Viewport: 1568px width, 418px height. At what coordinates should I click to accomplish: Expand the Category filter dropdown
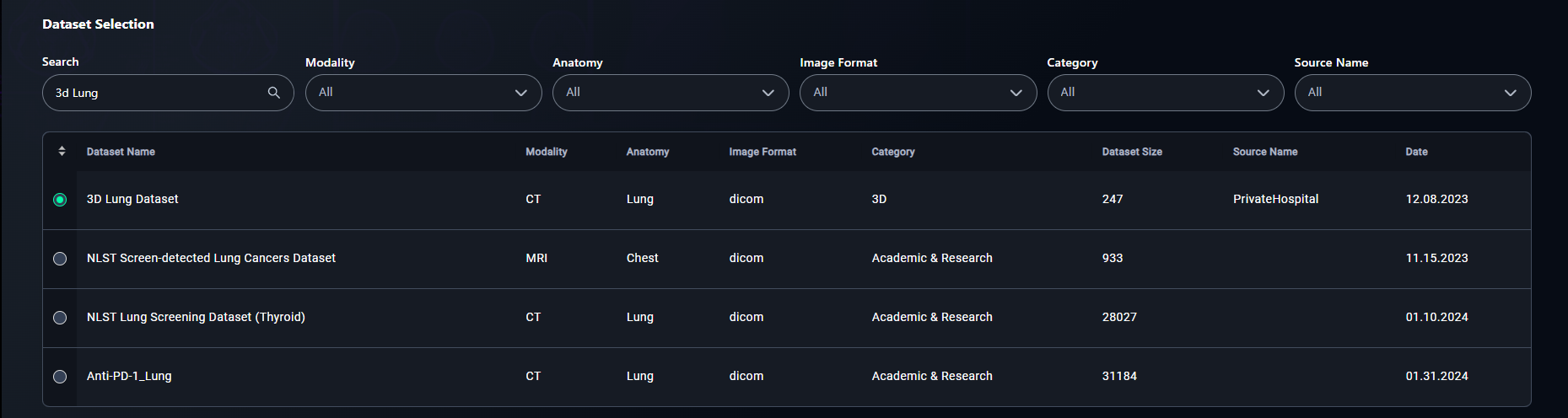coord(1166,93)
